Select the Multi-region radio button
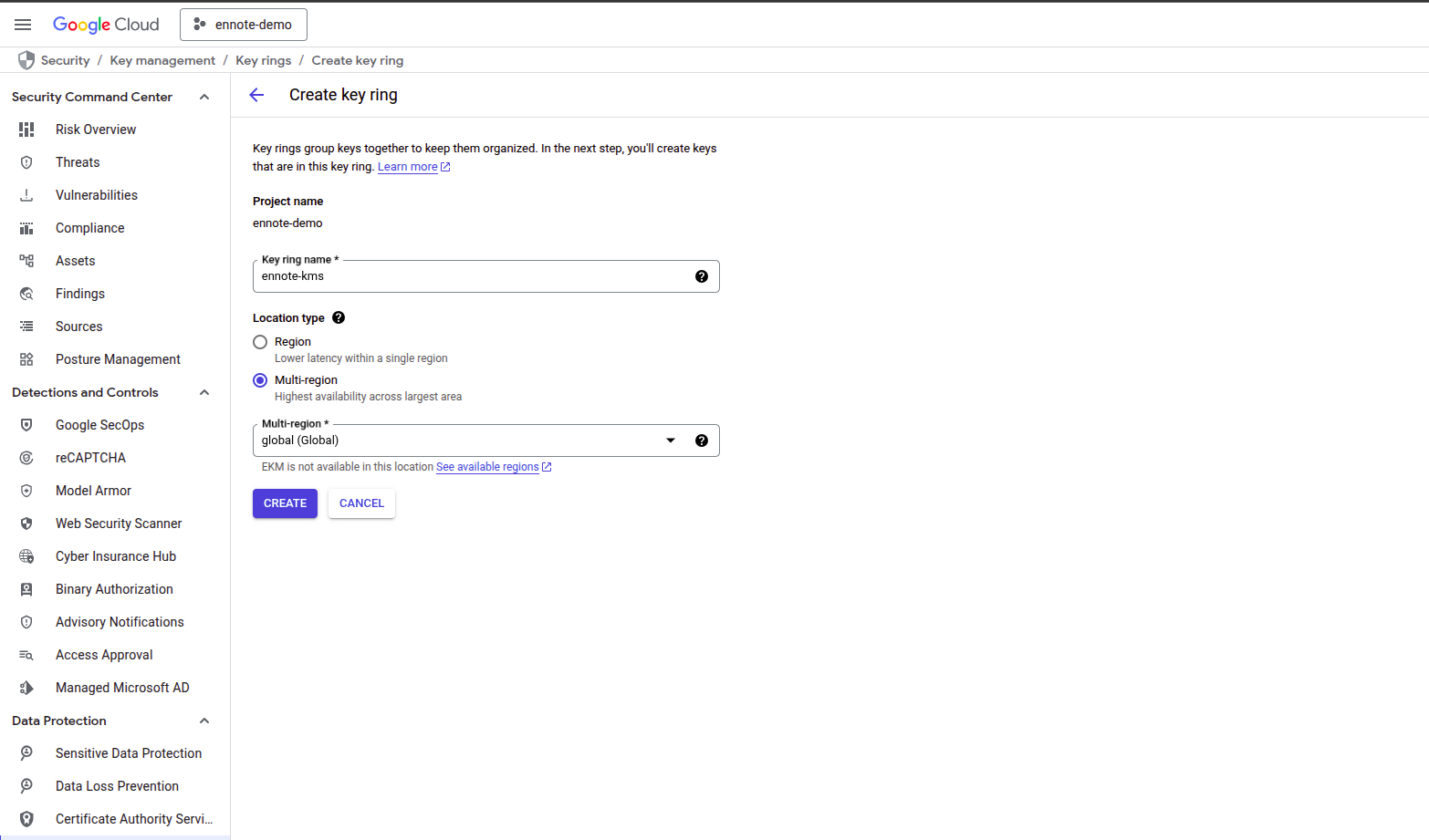The height and width of the screenshot is (840, 1429). (x=260, y=380)
